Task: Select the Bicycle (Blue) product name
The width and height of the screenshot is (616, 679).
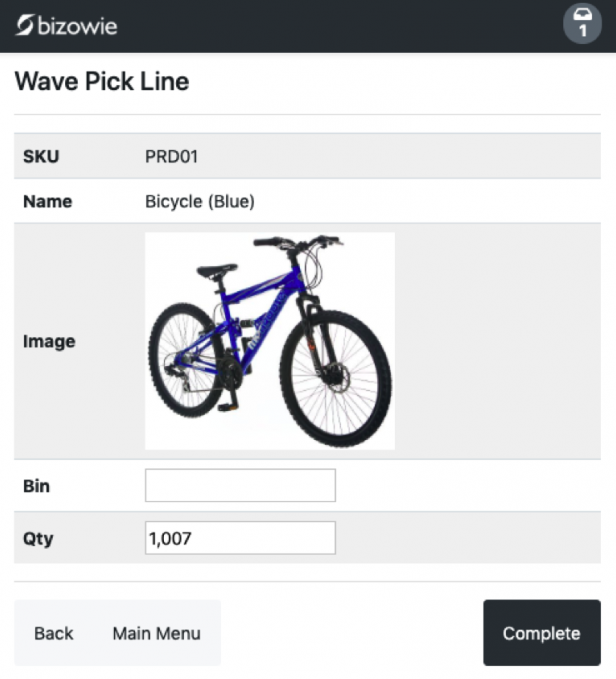Action: [200, 201]
